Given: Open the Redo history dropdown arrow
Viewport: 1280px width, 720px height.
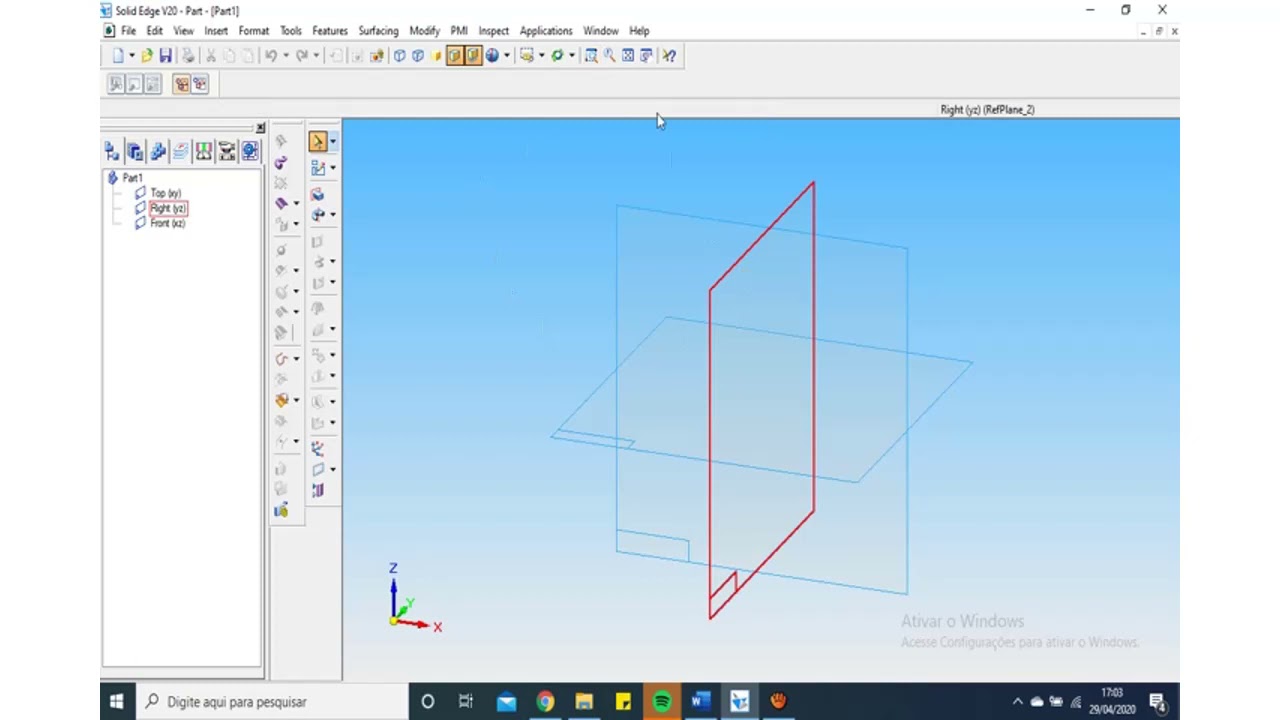Looking at the screenshot, I should click(315, 56).
